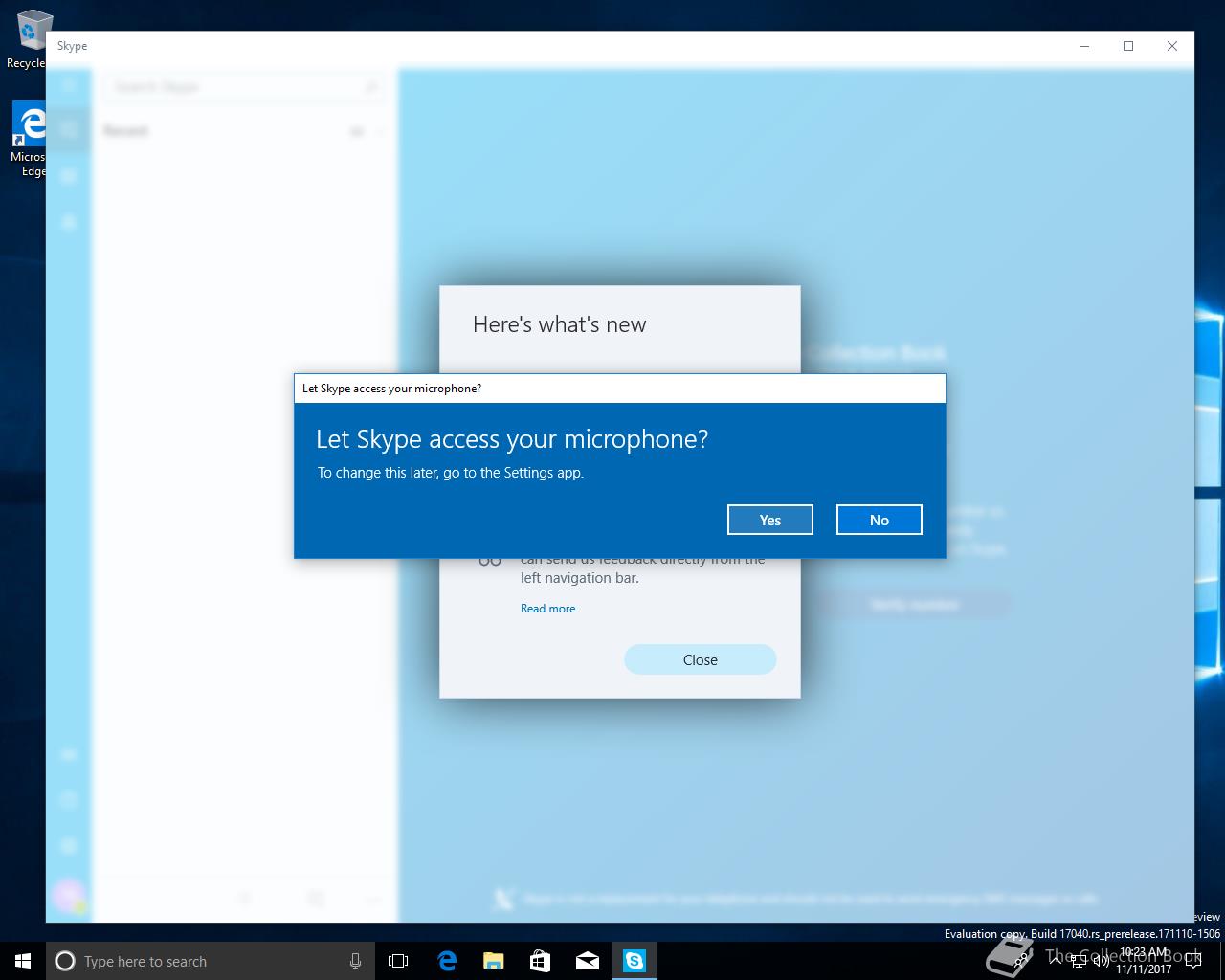Close the Here's what's new dialog
Image resolution: width=1225 pixels, height=980 pixels.
pos(701,659)
